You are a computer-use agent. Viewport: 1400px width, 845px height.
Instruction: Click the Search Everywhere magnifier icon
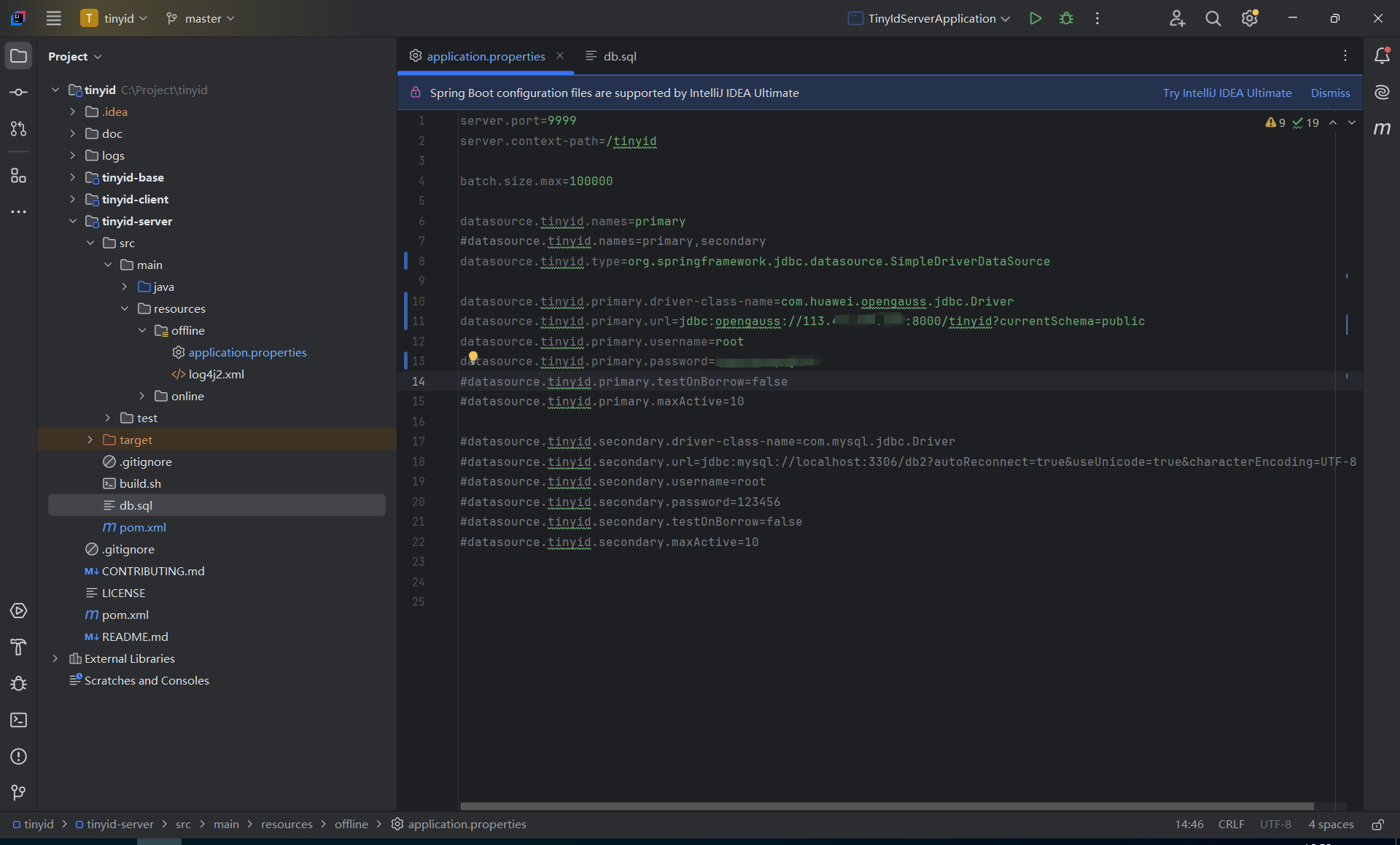pos(1213,18)
